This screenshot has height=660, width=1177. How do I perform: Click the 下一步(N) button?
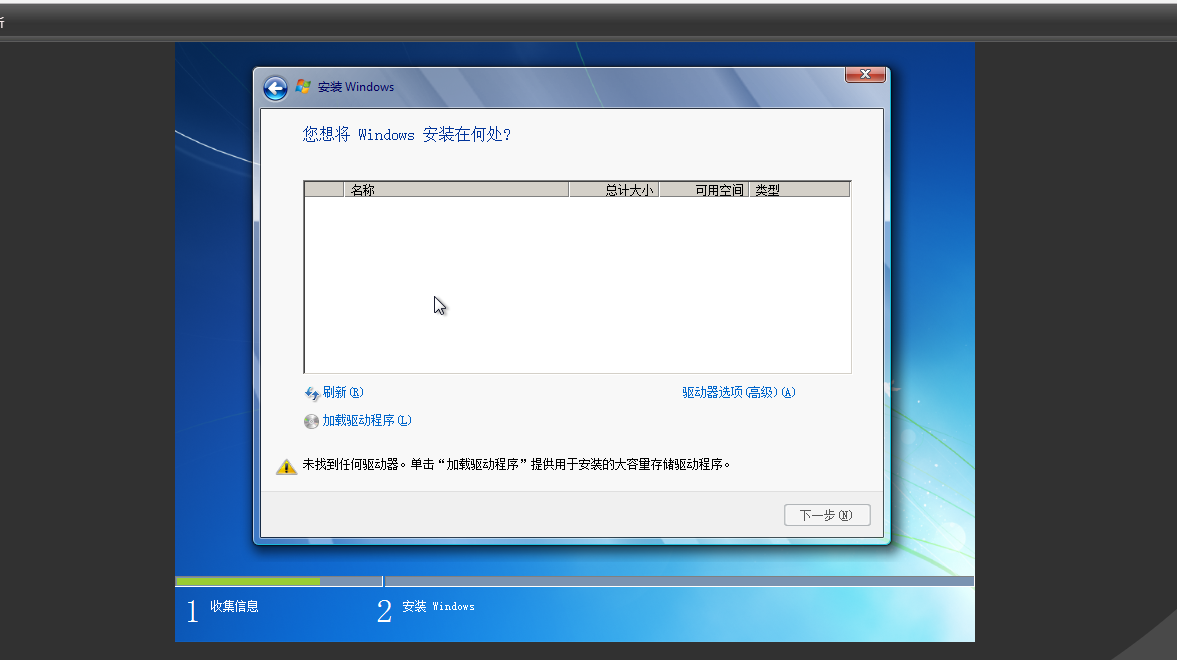[827, 515]
